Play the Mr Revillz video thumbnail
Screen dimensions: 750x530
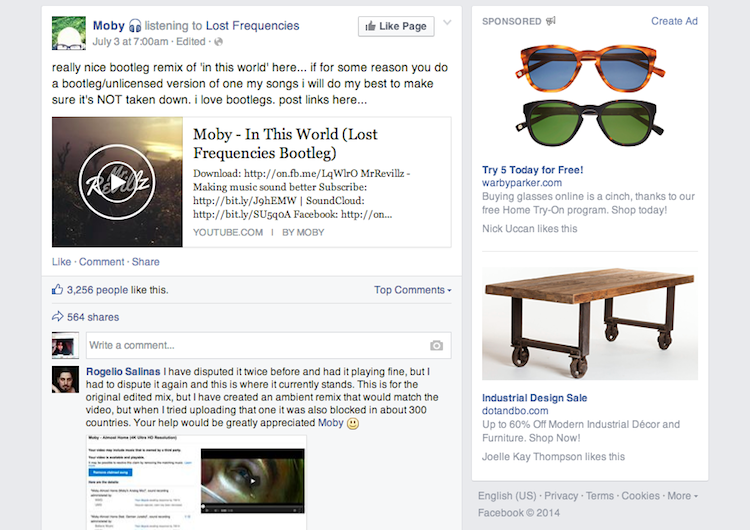(117, 182)
